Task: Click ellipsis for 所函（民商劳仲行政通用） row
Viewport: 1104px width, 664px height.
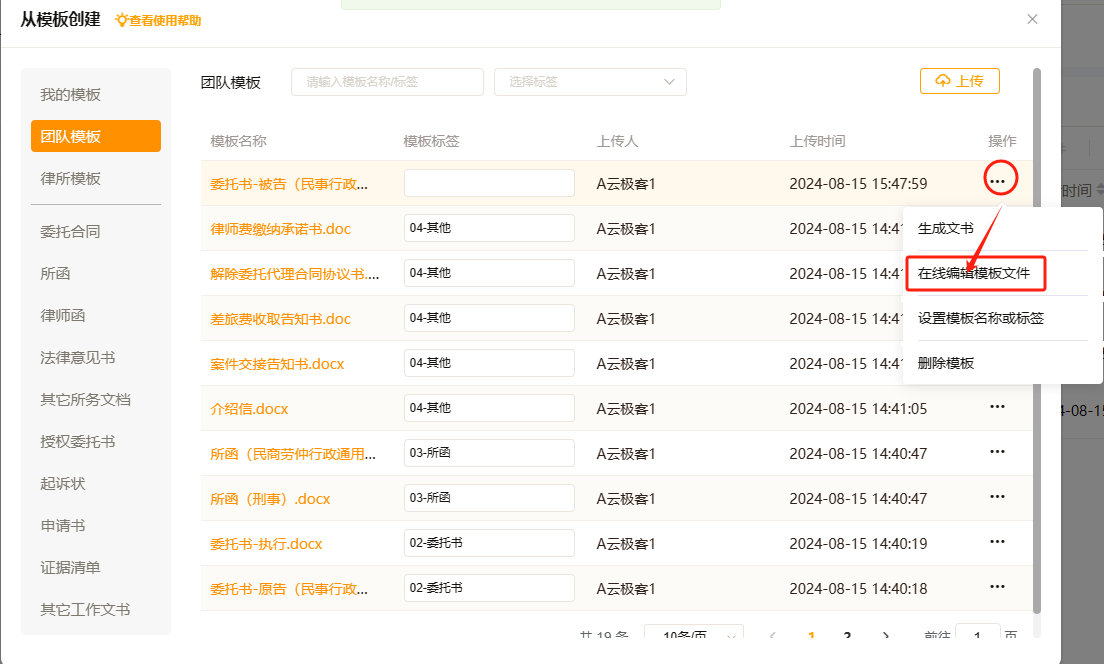Action: [x=997, y=452]
